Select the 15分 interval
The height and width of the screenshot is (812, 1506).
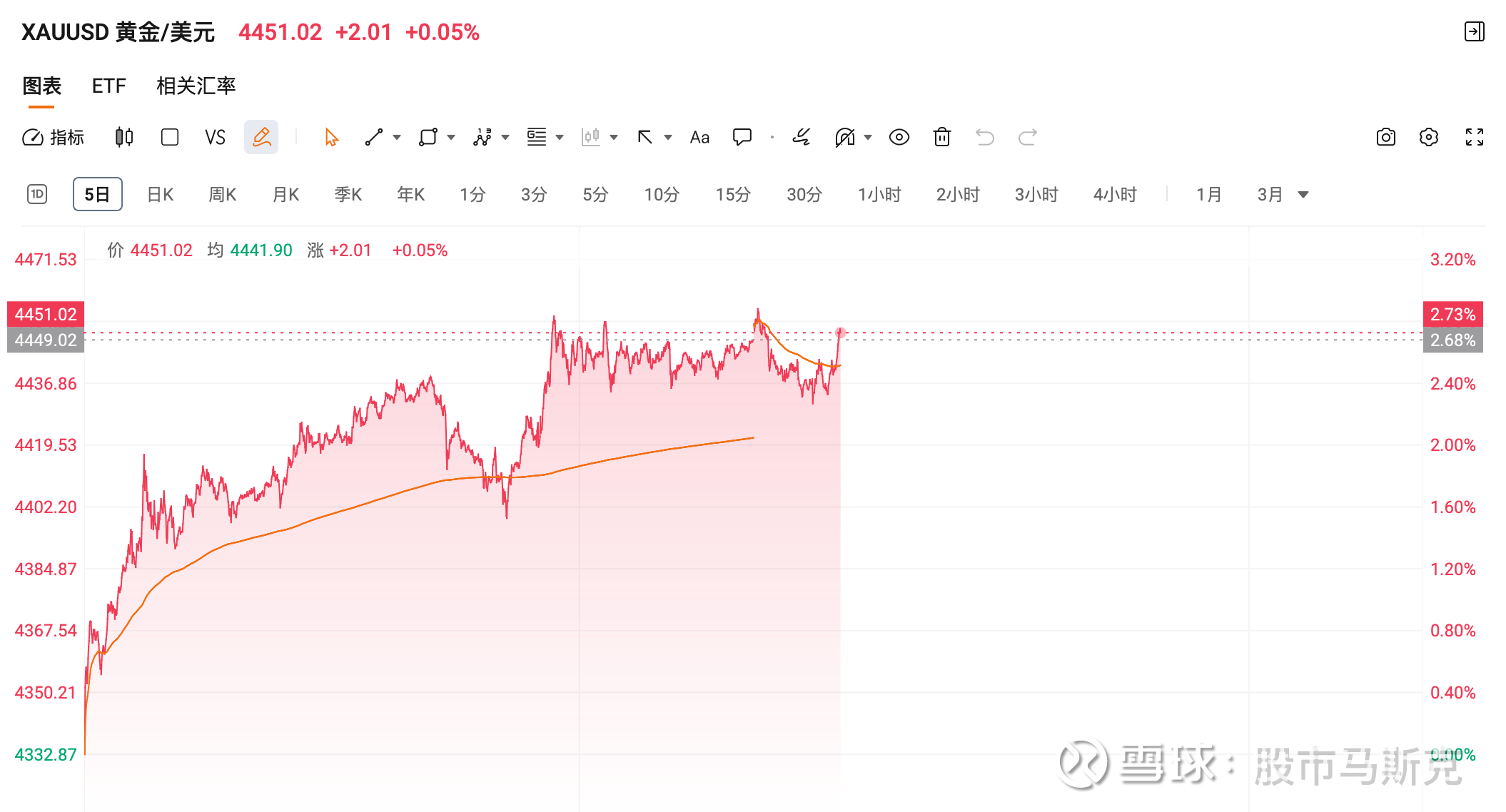point(732,195)
